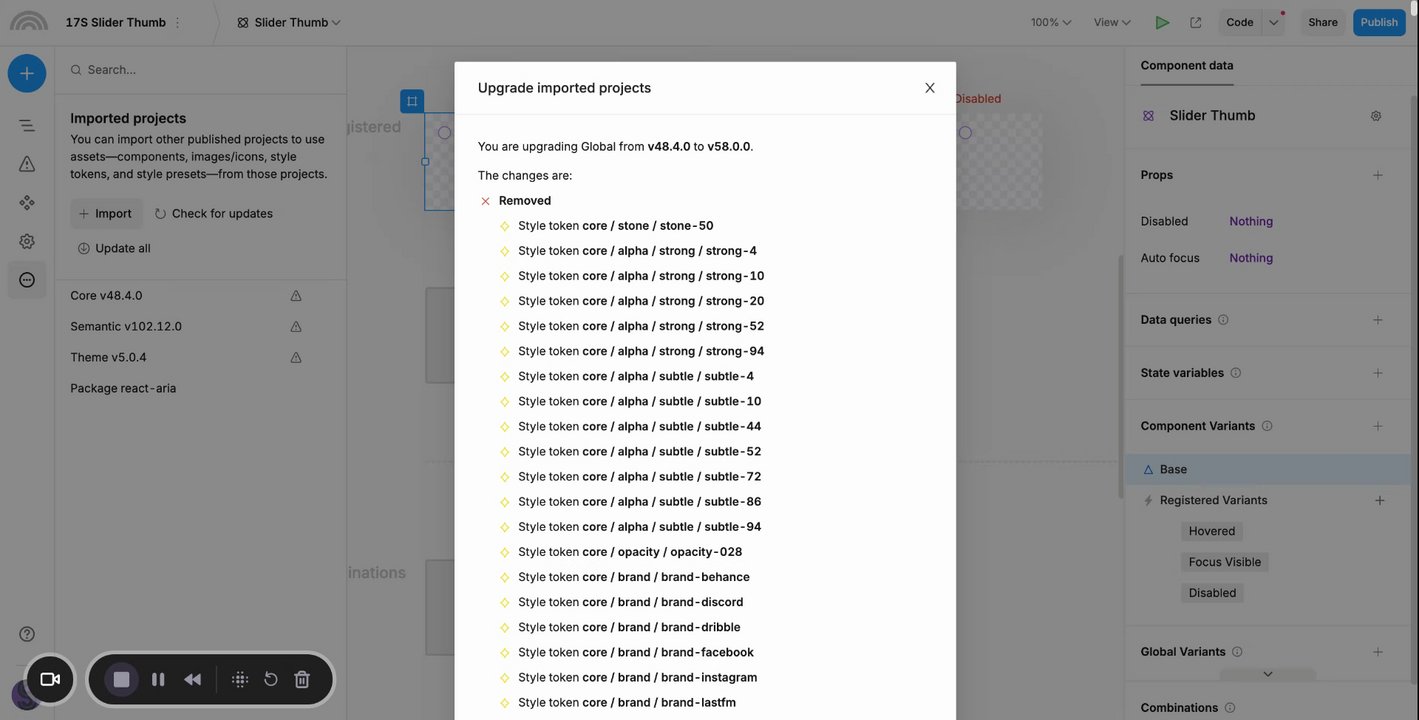Open the 100% zoom level dropdown
The height and width of the screenshot is (720, 1419).
tap(1051, 22)
